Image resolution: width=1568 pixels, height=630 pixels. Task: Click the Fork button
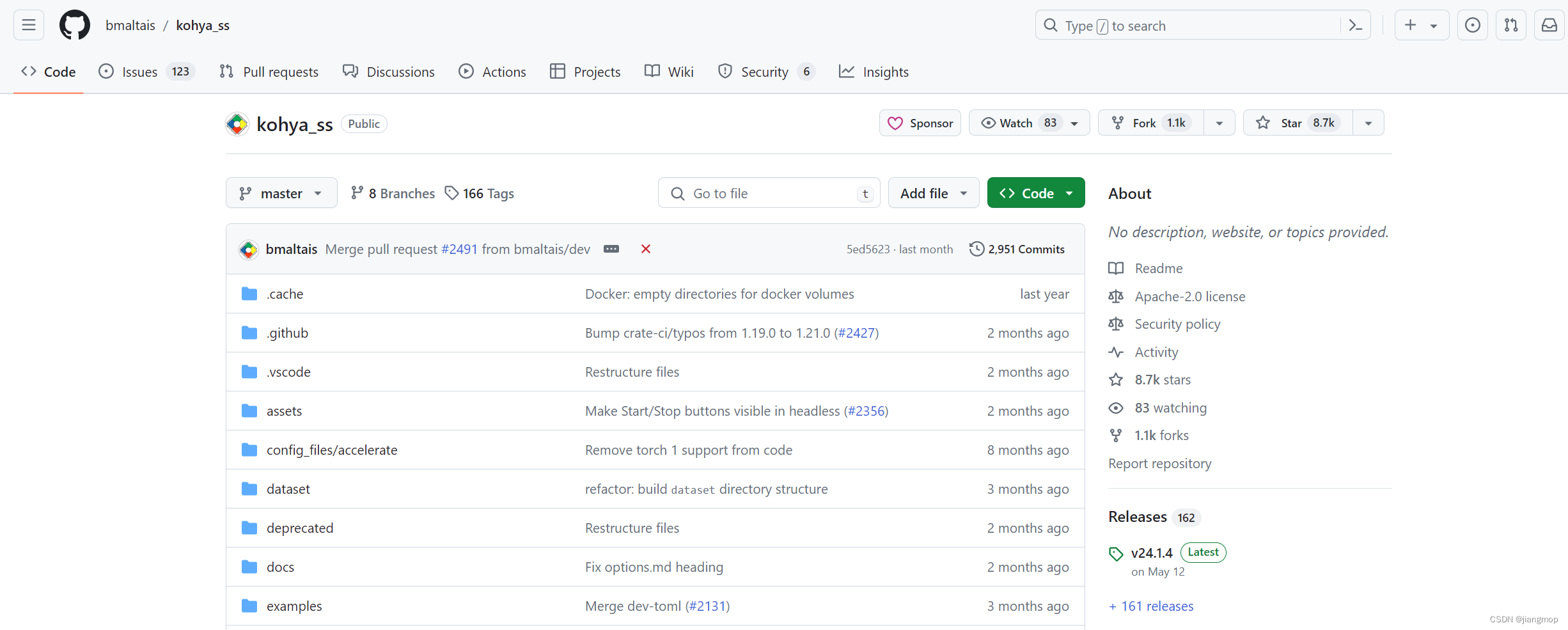click(1151, 123)
